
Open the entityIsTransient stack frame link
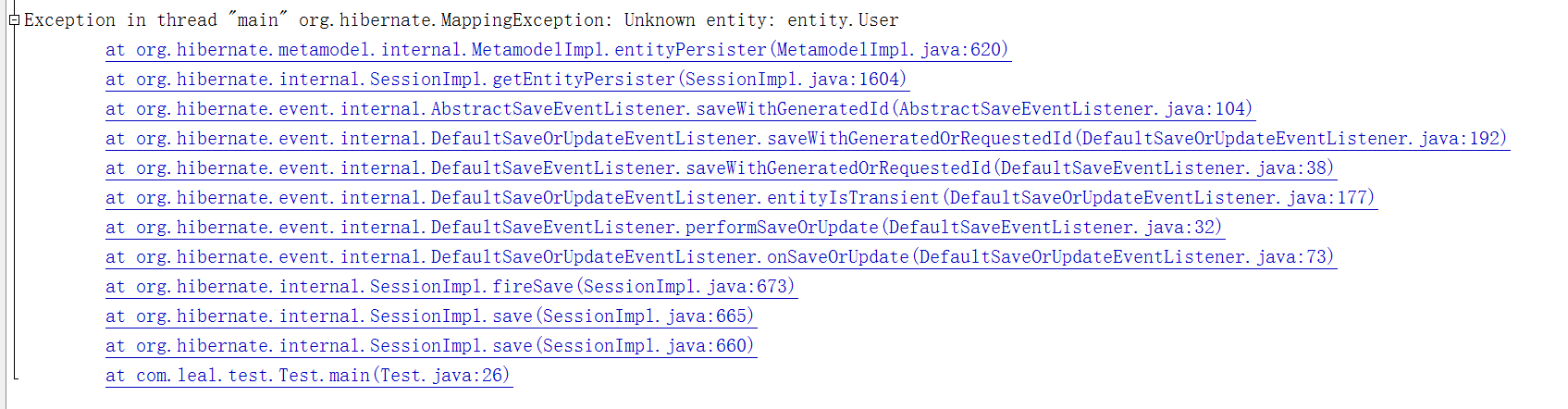pyautogui.click(x=740, y=198)
